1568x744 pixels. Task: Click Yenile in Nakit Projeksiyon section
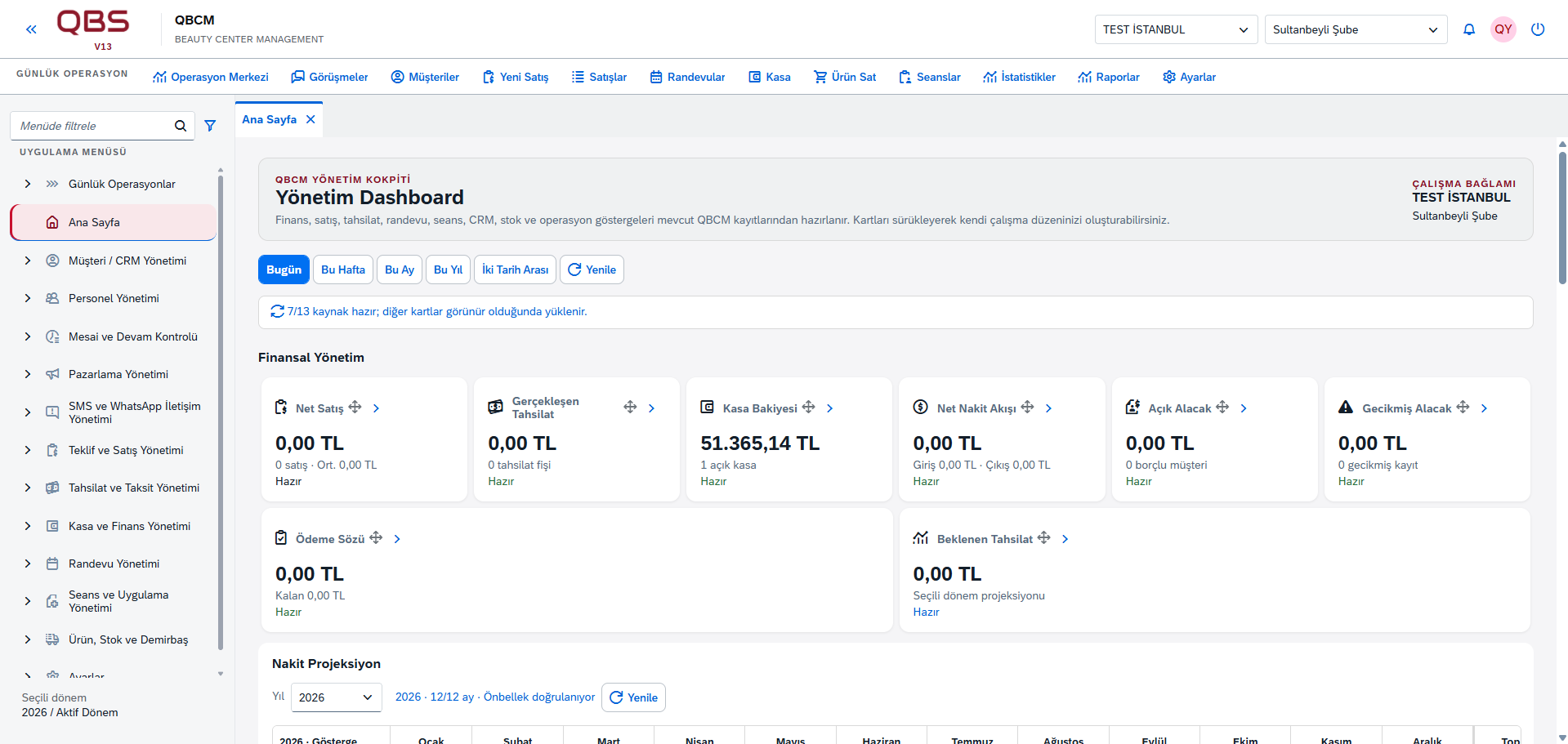click(x=633, y=697)
